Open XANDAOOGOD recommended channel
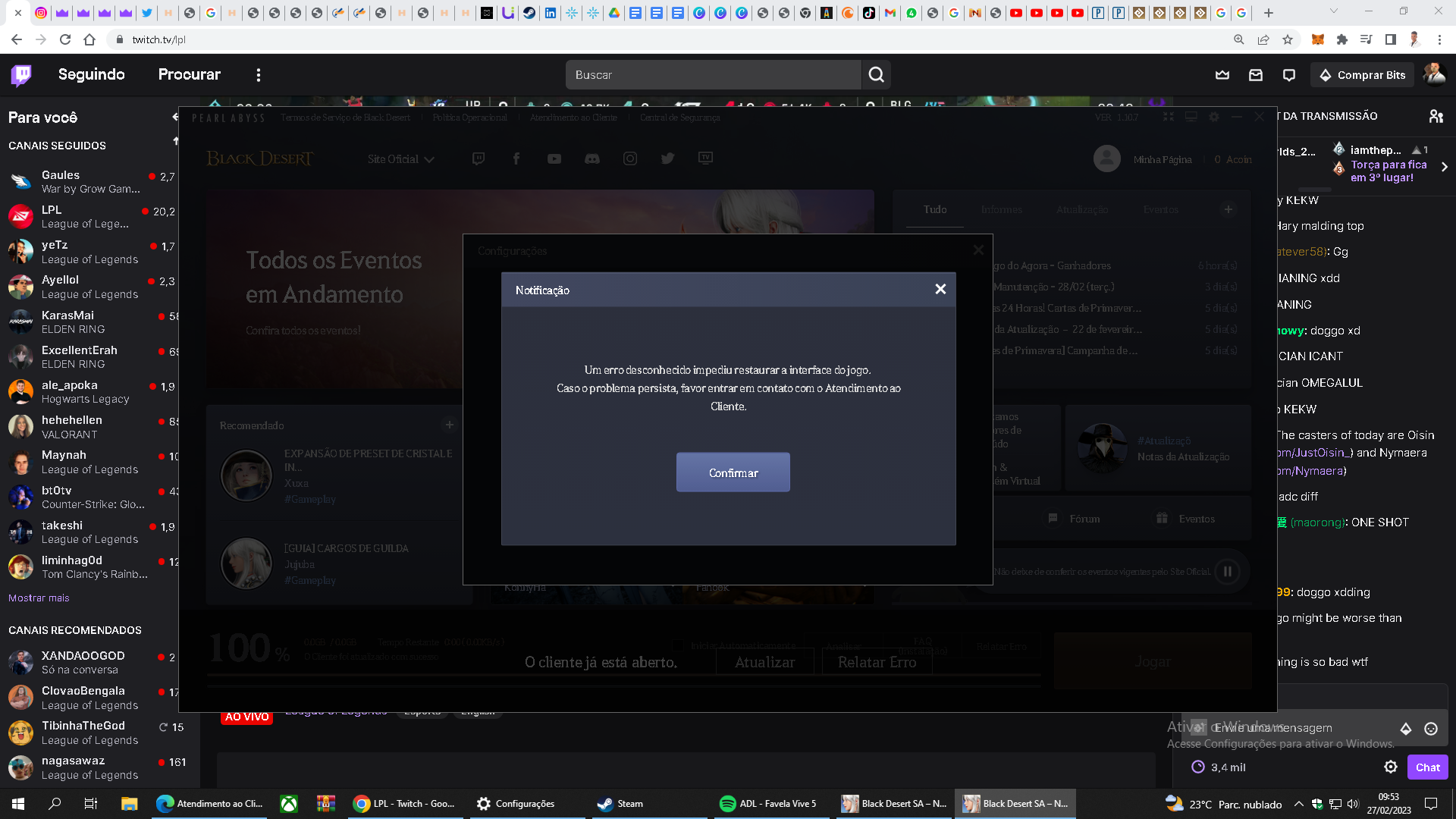The image size is (1456, 819). (x=91, y=662)
